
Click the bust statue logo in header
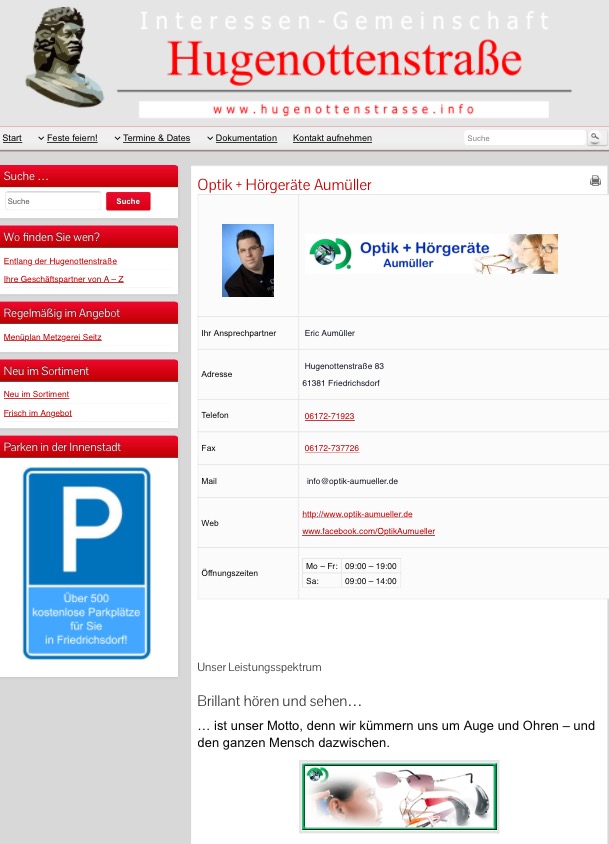[65, 57]
